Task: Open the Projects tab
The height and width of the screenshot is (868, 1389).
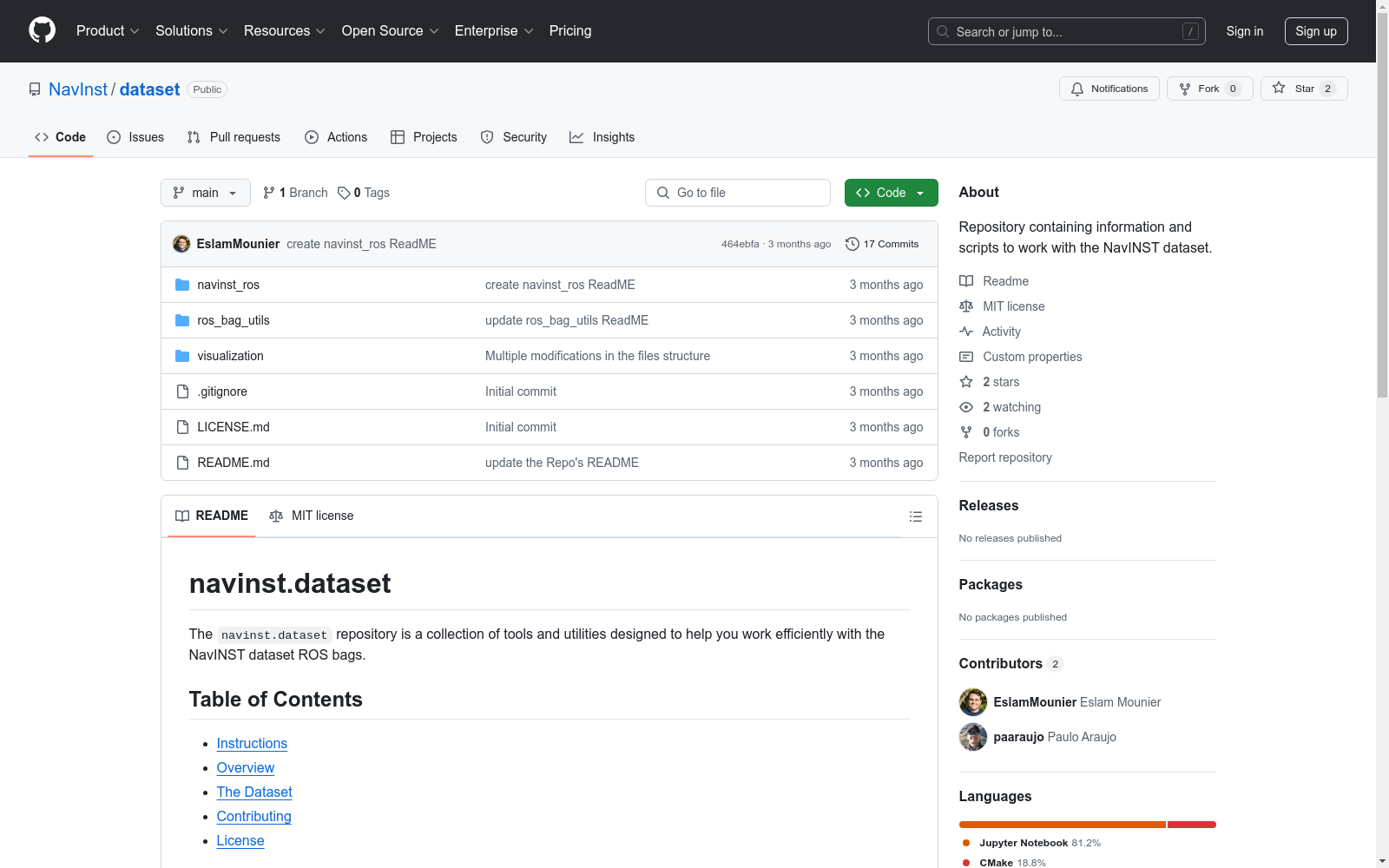Action: [x=424, y=137]
